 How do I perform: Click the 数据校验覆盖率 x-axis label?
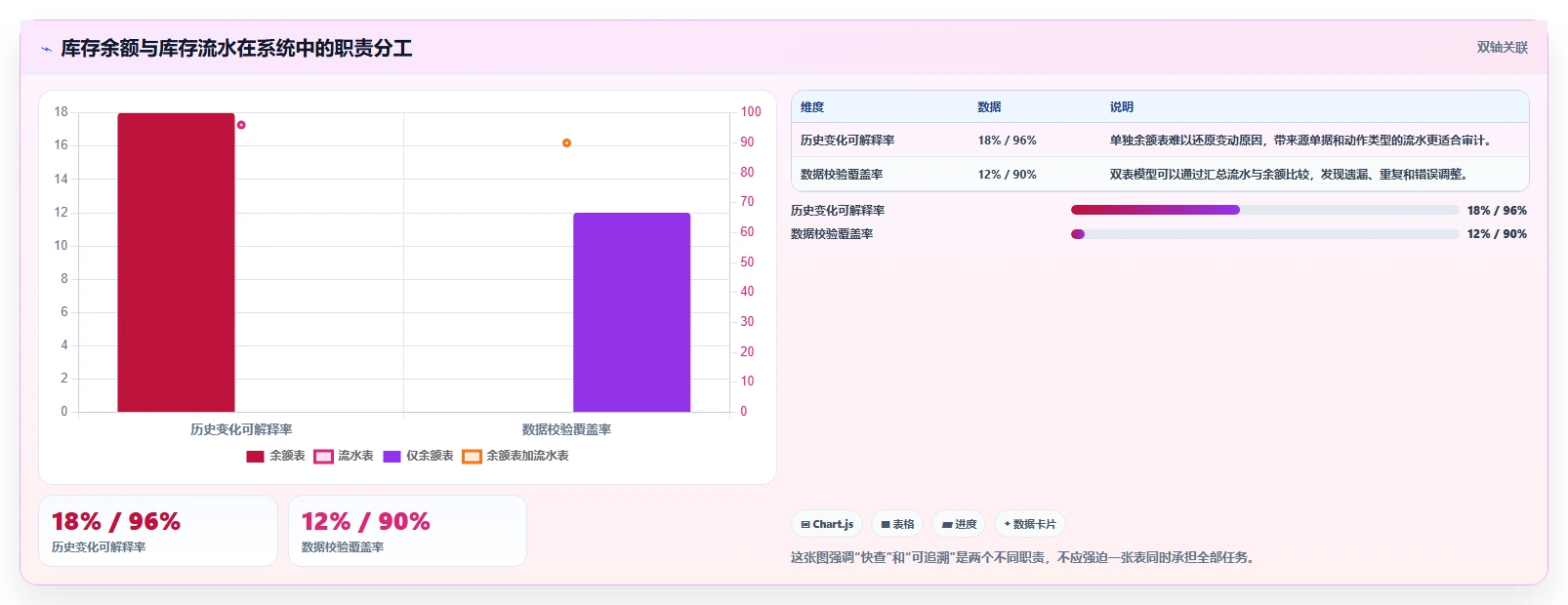[566, 429]
